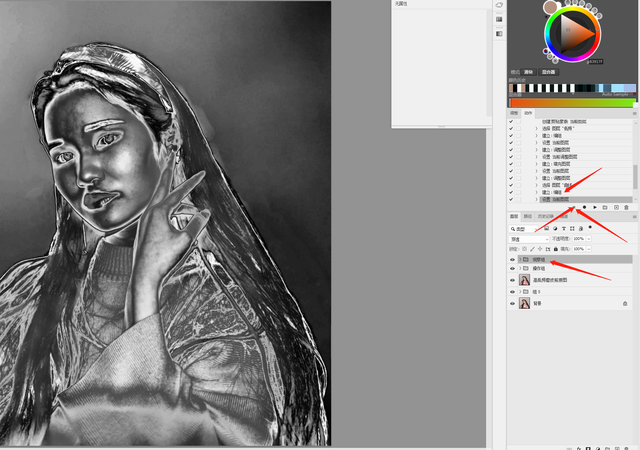Click the lock icon on 背景 layer
Viewport: 640px width, 450px height.
(x=625, y=303)
